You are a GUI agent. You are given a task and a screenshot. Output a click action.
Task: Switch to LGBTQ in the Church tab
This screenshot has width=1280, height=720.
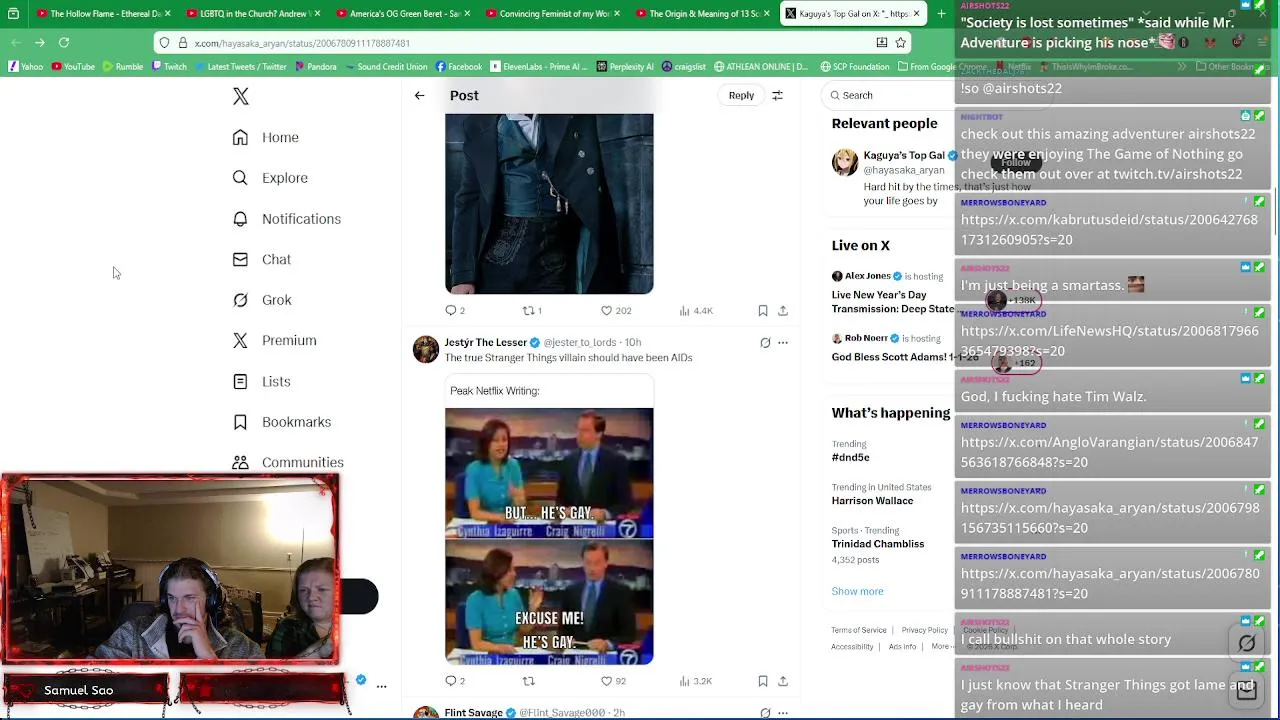click(x=250, y=14)
